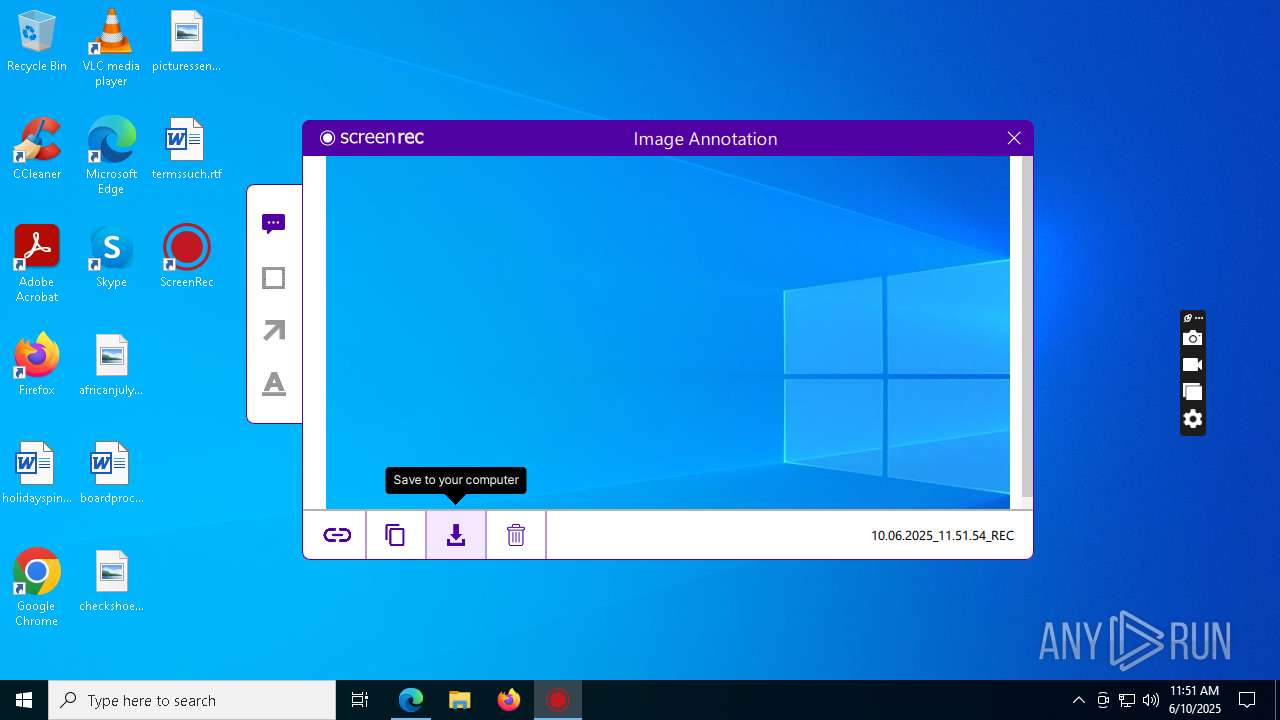Select the Firefox desktop shortcut
The image size is (1280, 720).
pyautogui.click(x=37, y=365)
